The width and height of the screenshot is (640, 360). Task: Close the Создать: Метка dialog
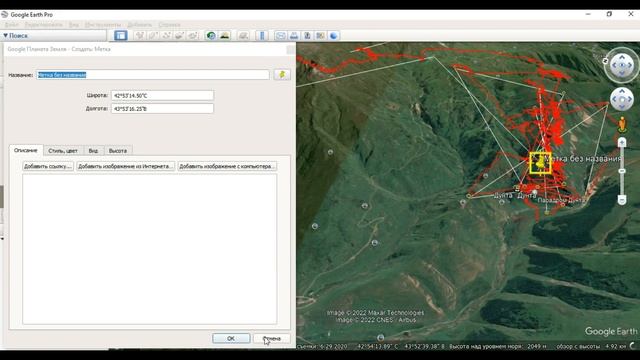(291, 49)
